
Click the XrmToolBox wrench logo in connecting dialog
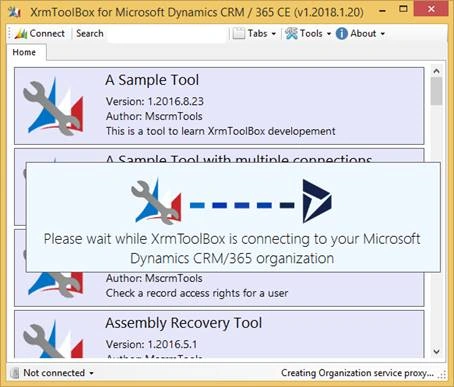156,201
